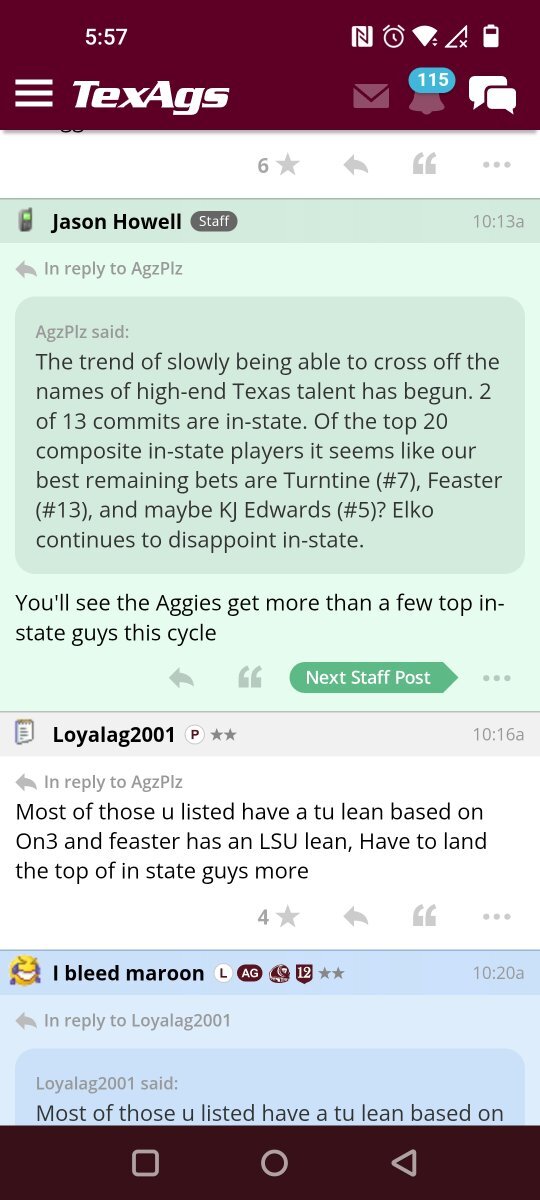
Task: Tap the Android home circle button
Action: [x=274, y=1162]
